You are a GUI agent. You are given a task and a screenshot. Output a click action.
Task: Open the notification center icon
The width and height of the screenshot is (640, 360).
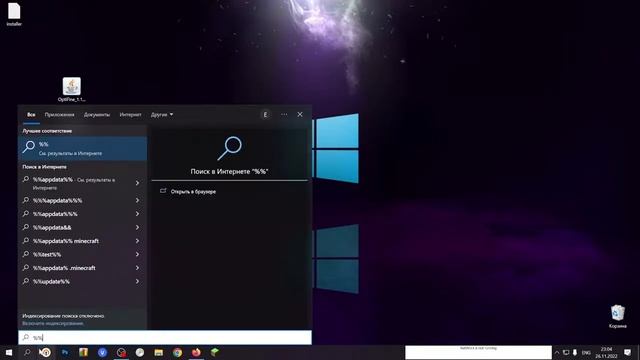(x=627, y=352)
